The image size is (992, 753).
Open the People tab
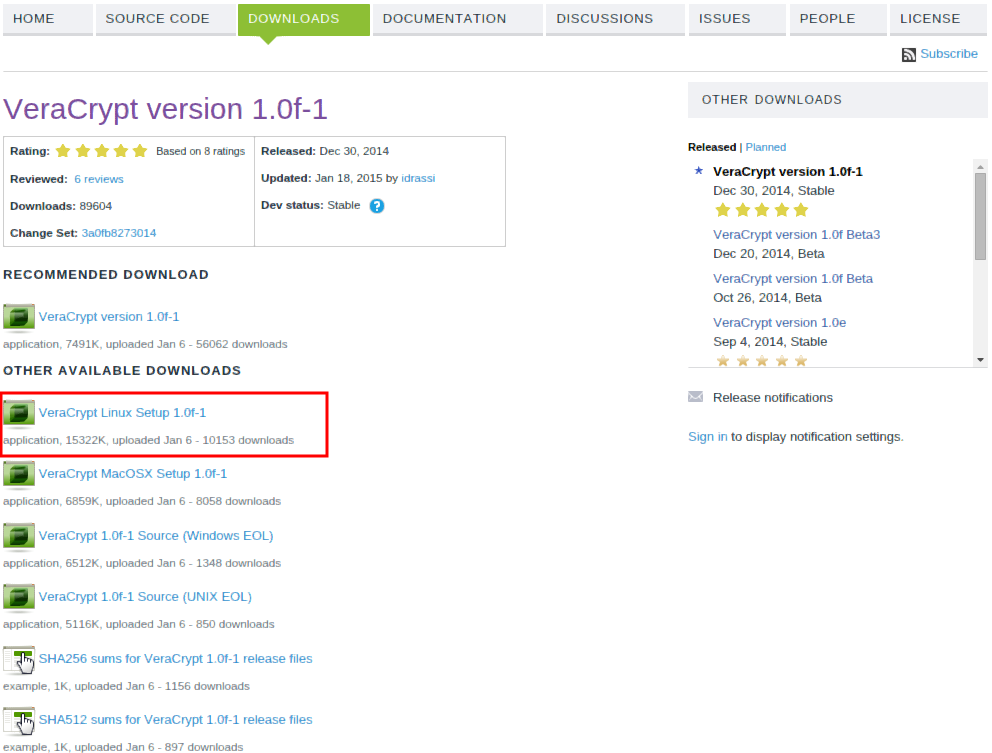click(838, 19)
